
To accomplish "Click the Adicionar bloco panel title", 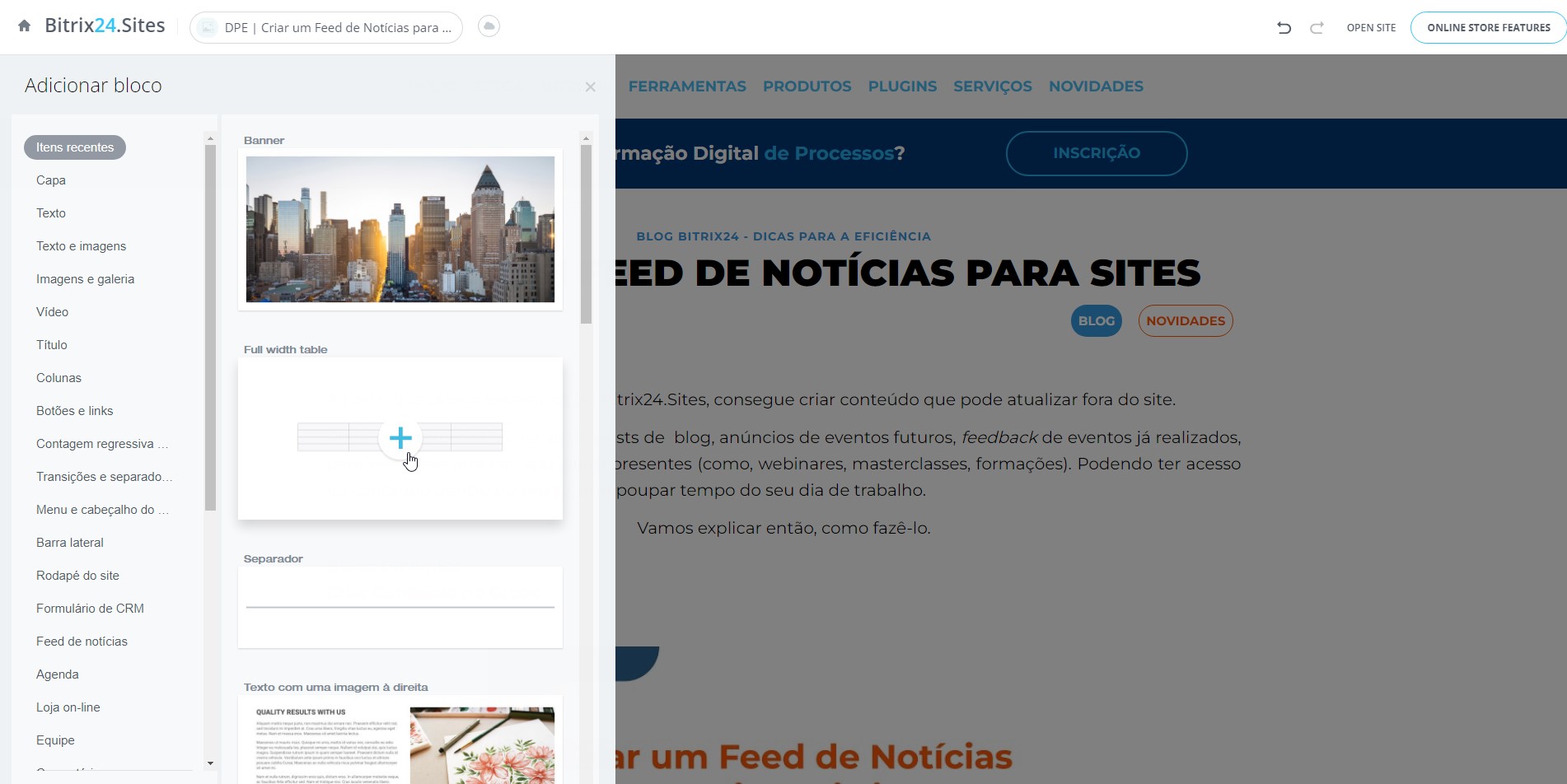I will point(93,86).
